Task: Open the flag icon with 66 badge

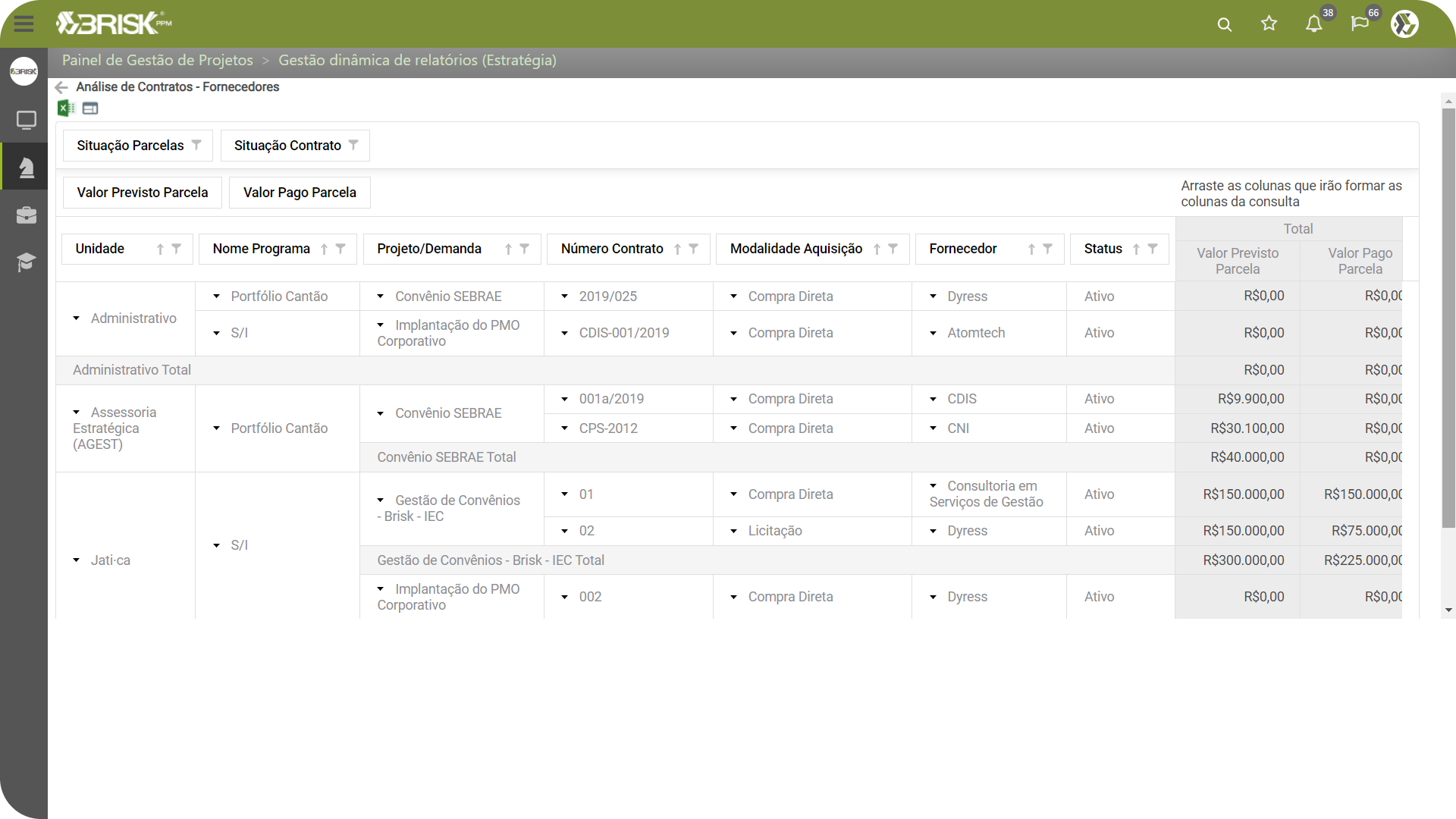Action: 1360,24
